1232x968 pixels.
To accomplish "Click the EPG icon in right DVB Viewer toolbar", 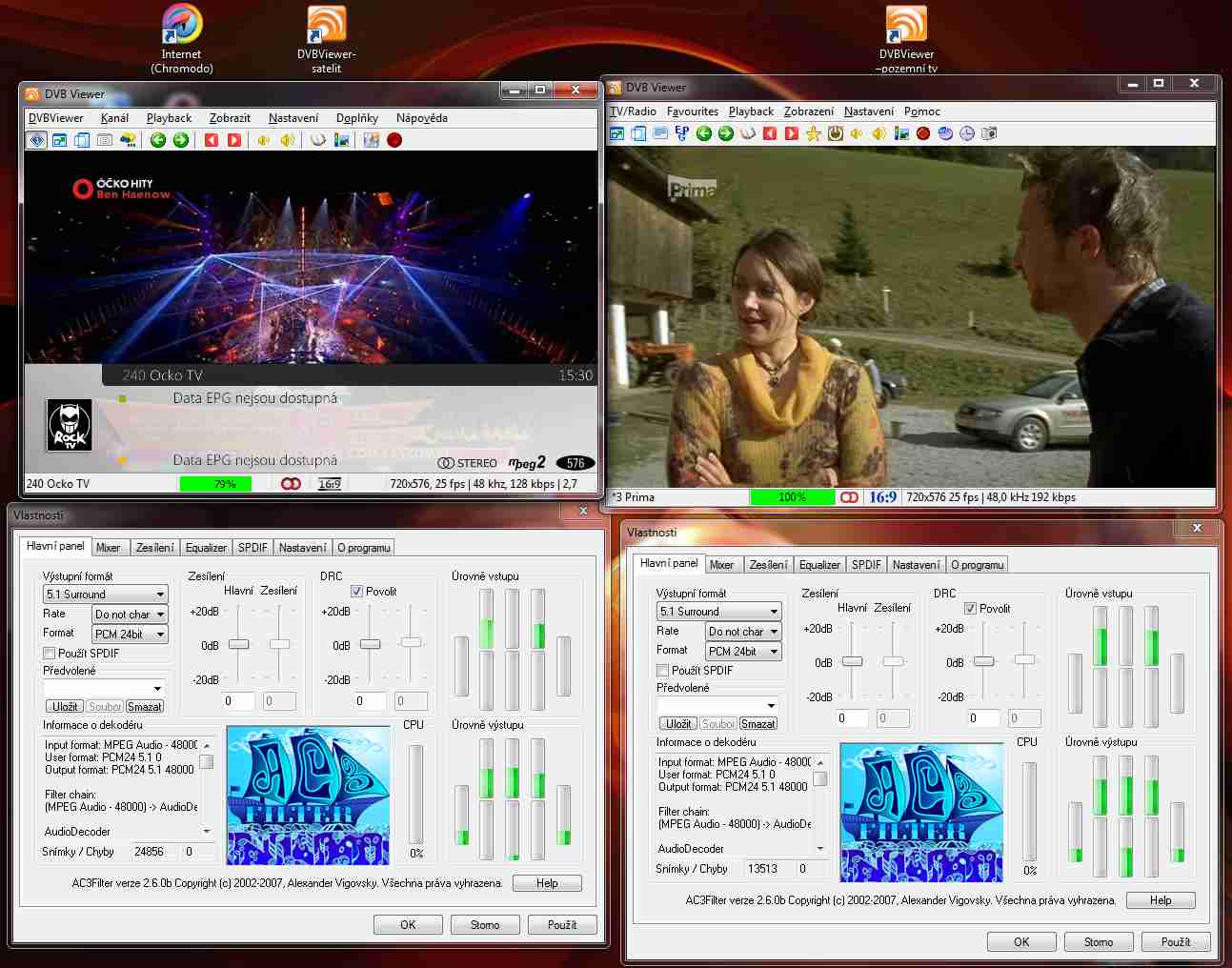I will tap(682, 133).
